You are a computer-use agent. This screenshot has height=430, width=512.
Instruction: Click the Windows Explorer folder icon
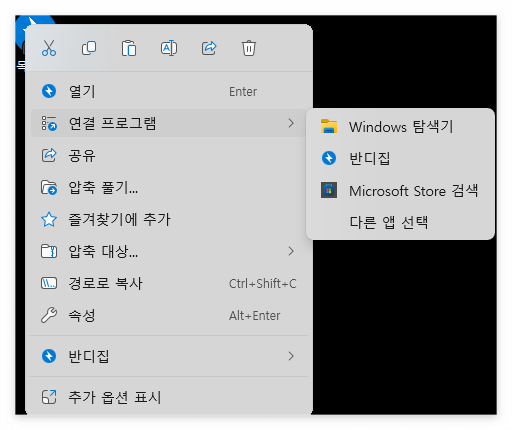coord(329,126)
